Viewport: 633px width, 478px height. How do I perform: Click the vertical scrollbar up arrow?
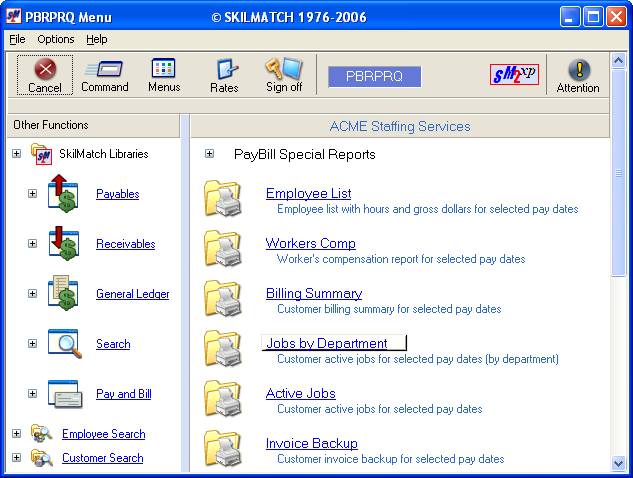618,61
